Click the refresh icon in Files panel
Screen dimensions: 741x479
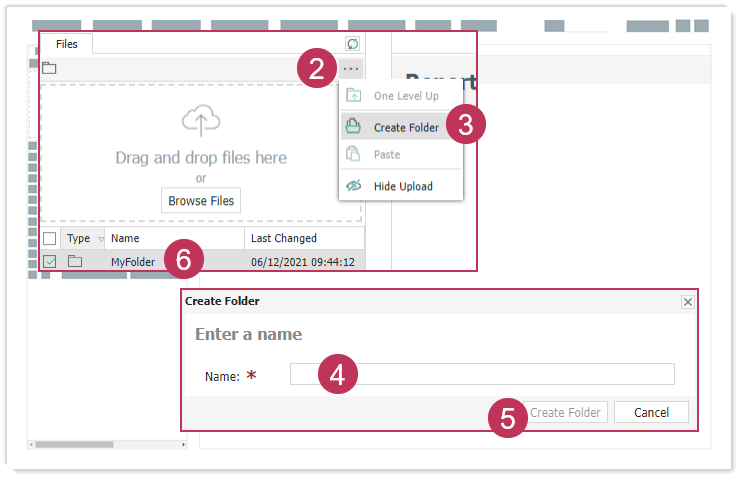pos(352,44)
